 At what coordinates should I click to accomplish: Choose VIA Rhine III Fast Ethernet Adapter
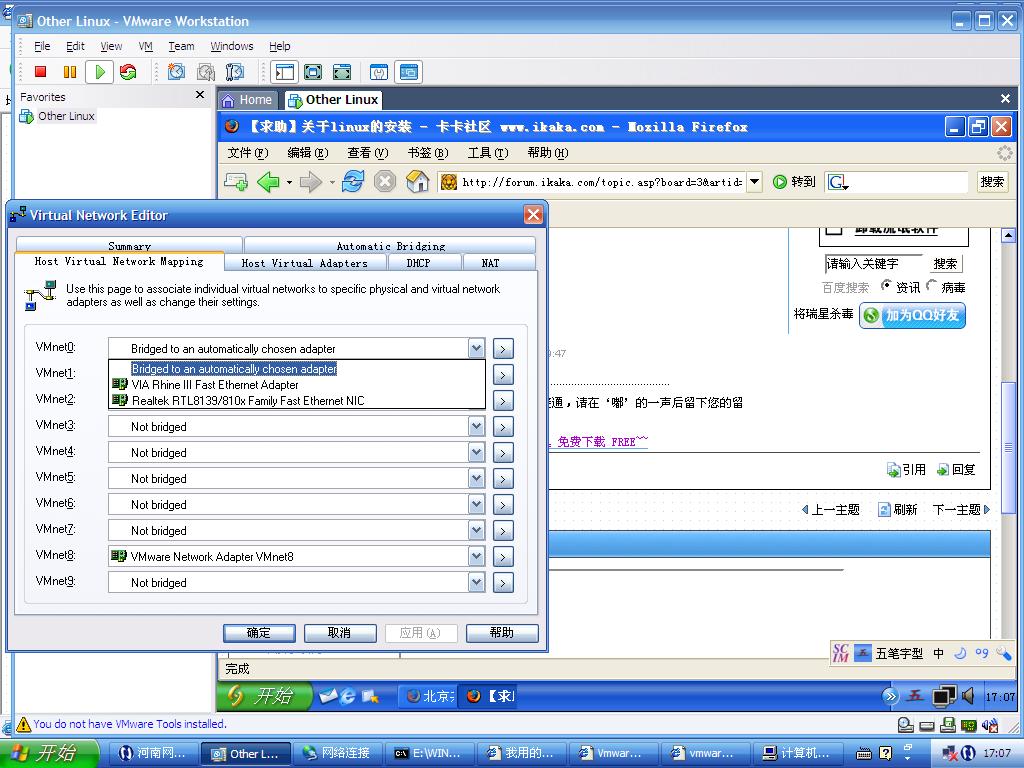(297, 385)
